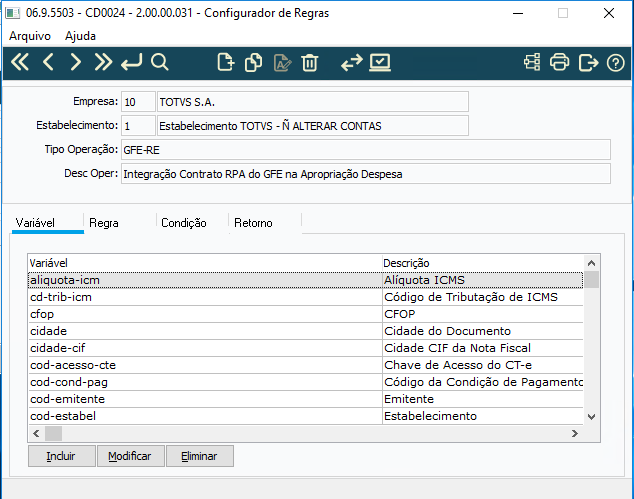Click the Modificar button

coord(131,456)
